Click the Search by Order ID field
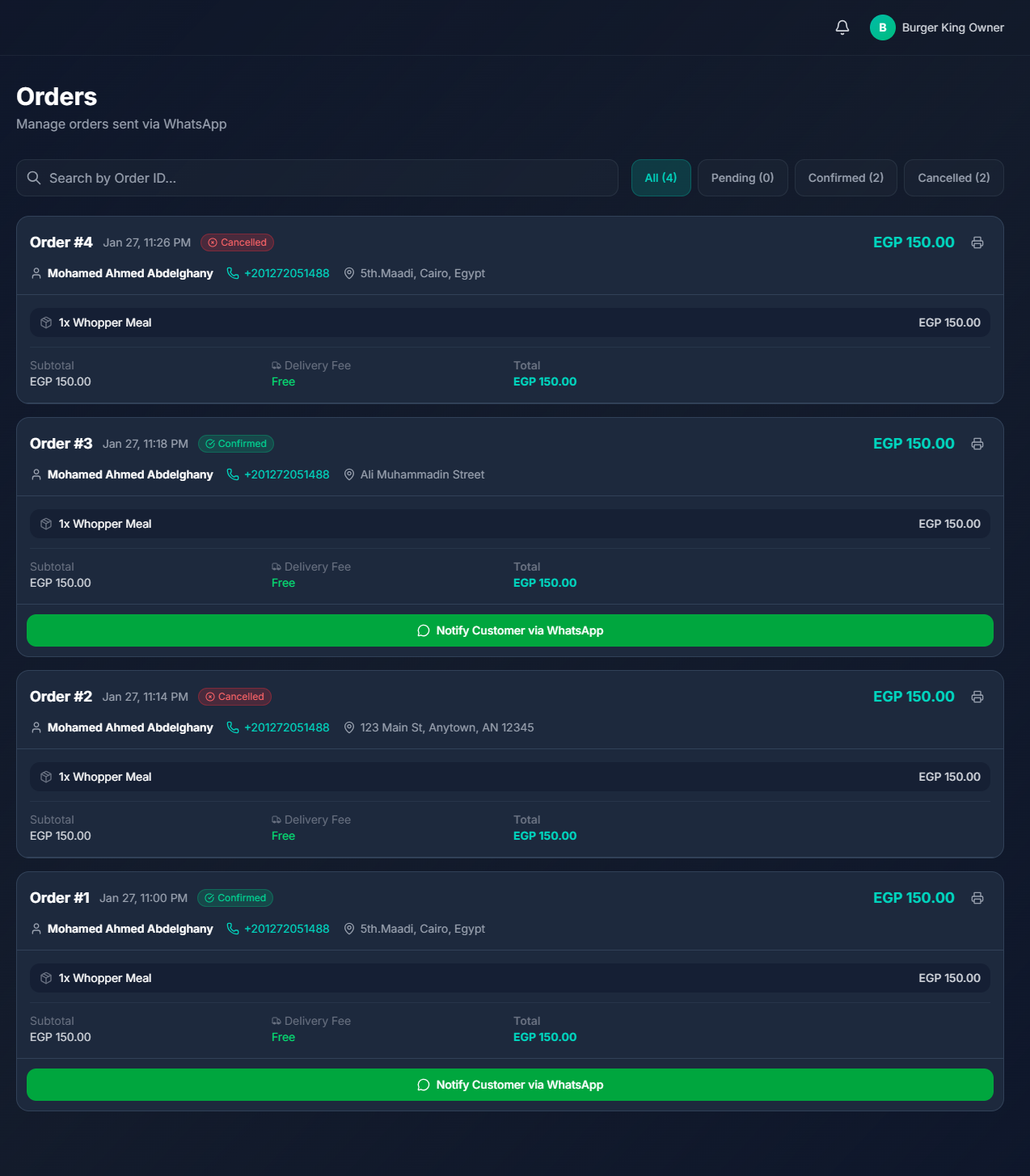Viewport: 1030px width, 1176px height. 323,178
